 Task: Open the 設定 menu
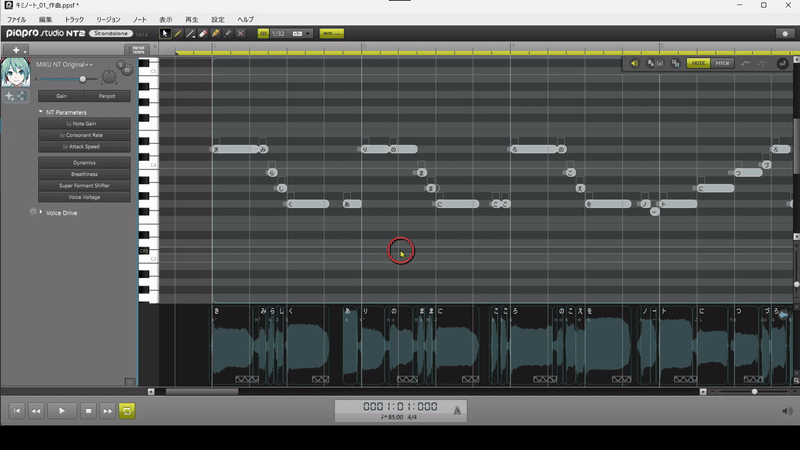point(218,19)
